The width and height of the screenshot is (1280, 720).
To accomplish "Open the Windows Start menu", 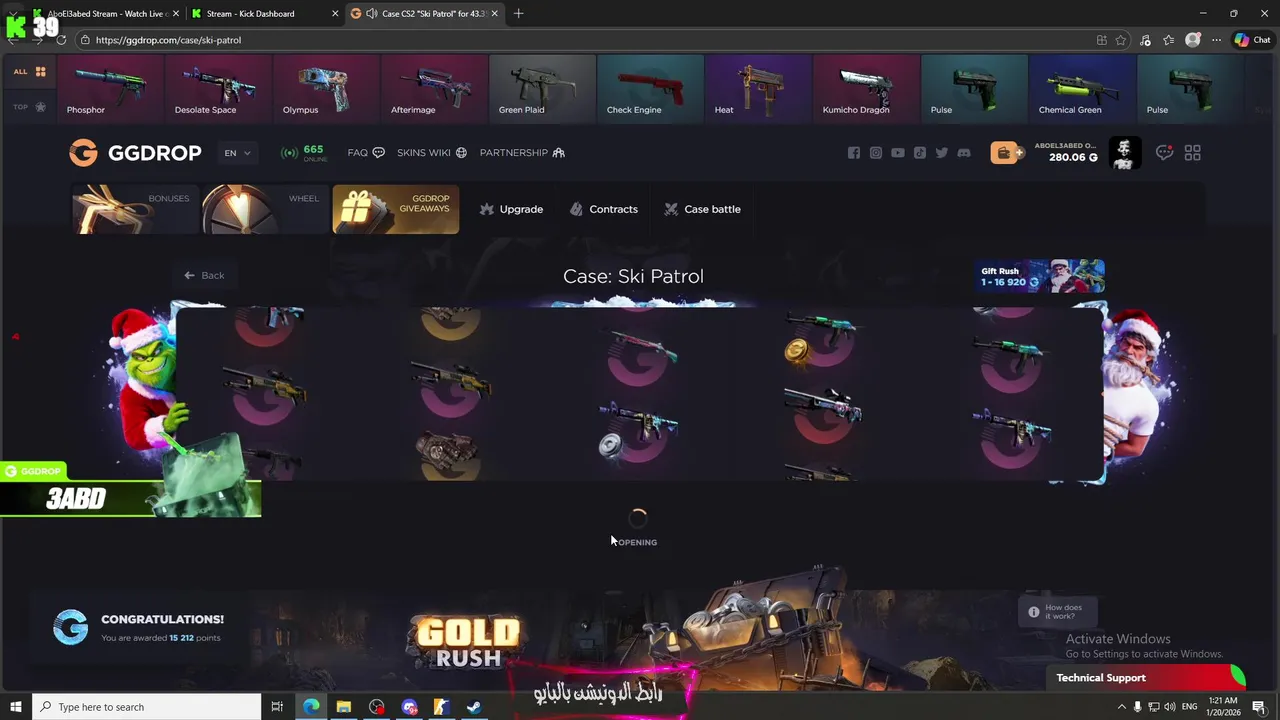I will click(15, 707).
